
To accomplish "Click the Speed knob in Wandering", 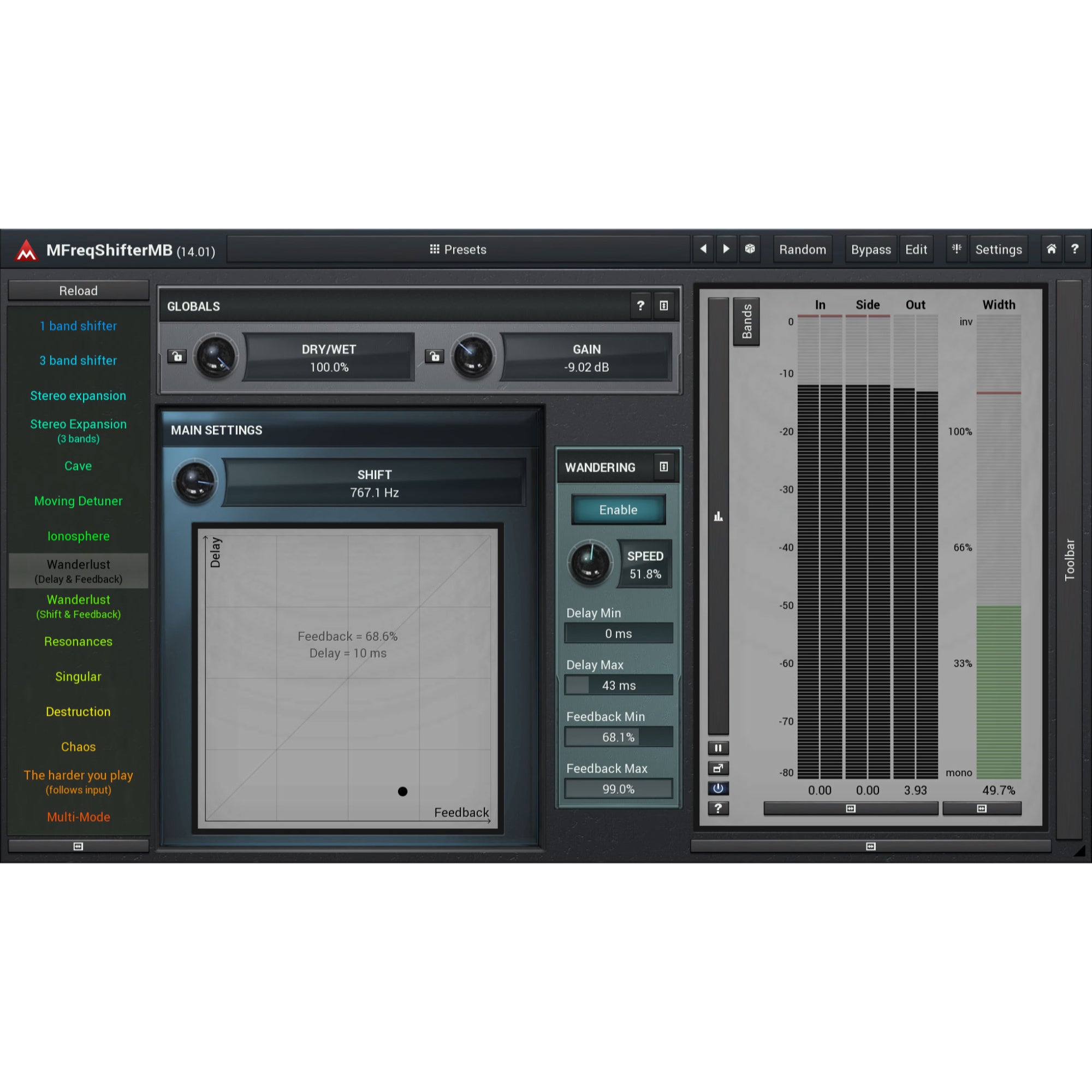I will (590, 563).
